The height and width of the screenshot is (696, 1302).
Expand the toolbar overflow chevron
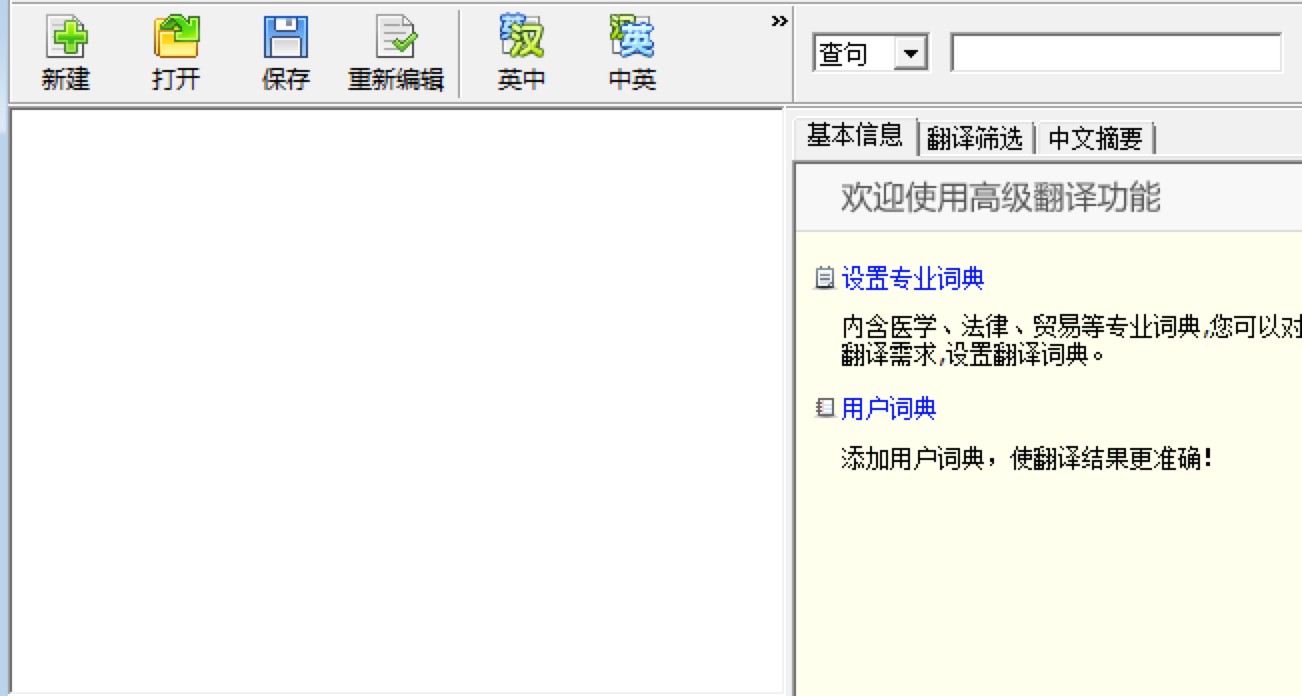pos(779,22)
